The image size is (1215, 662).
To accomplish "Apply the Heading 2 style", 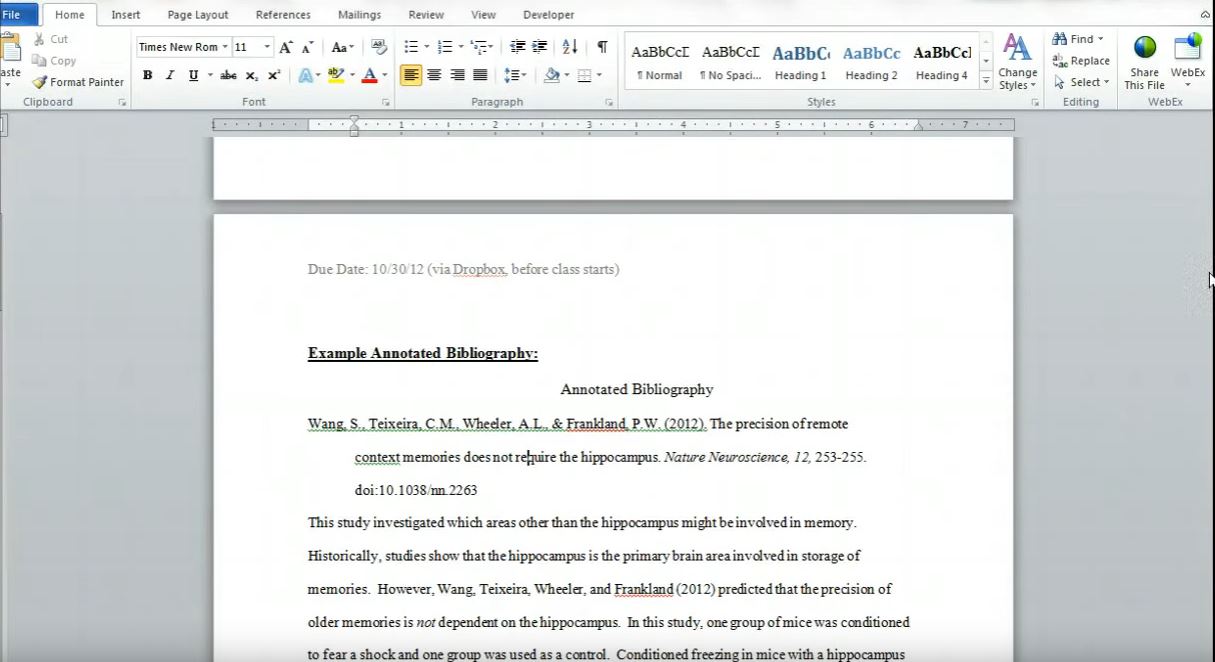I will click(871, 62).
